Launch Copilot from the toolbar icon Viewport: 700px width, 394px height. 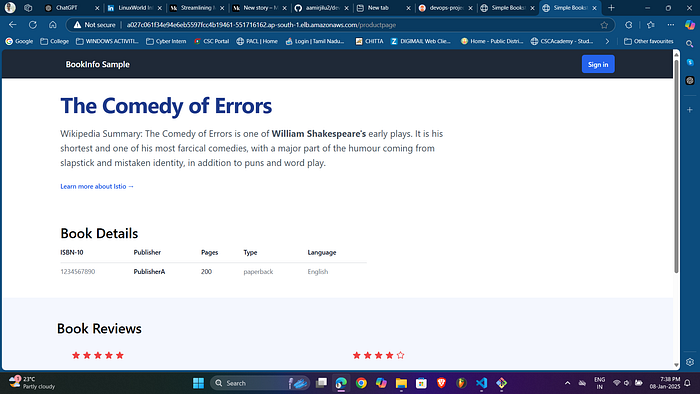click(x=690, y=25)
